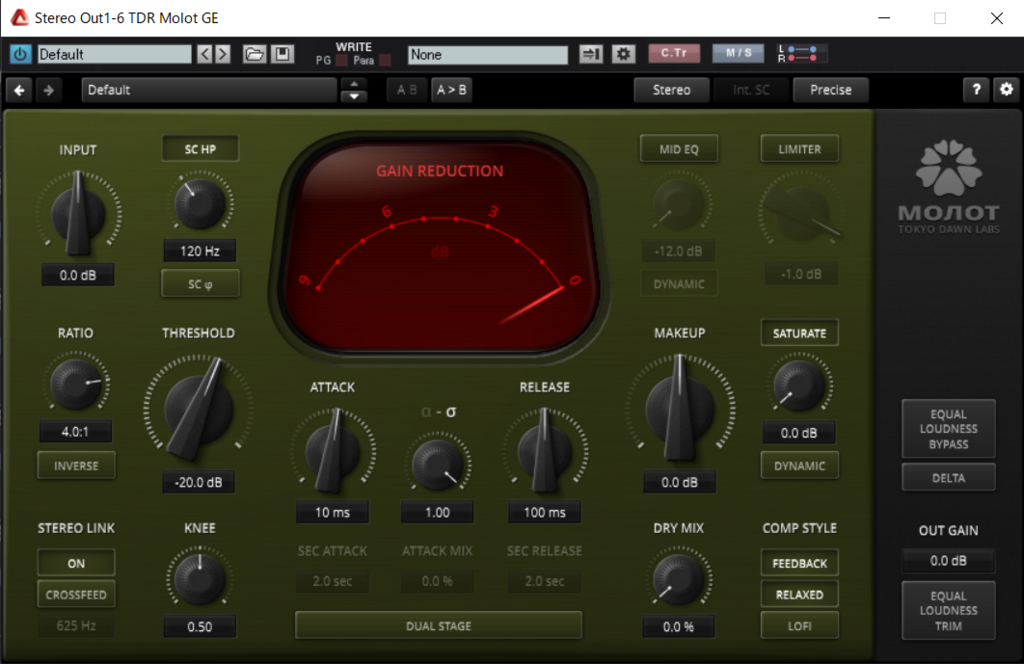Open host toolbar gear beside C.Tr

coord(624,54)
